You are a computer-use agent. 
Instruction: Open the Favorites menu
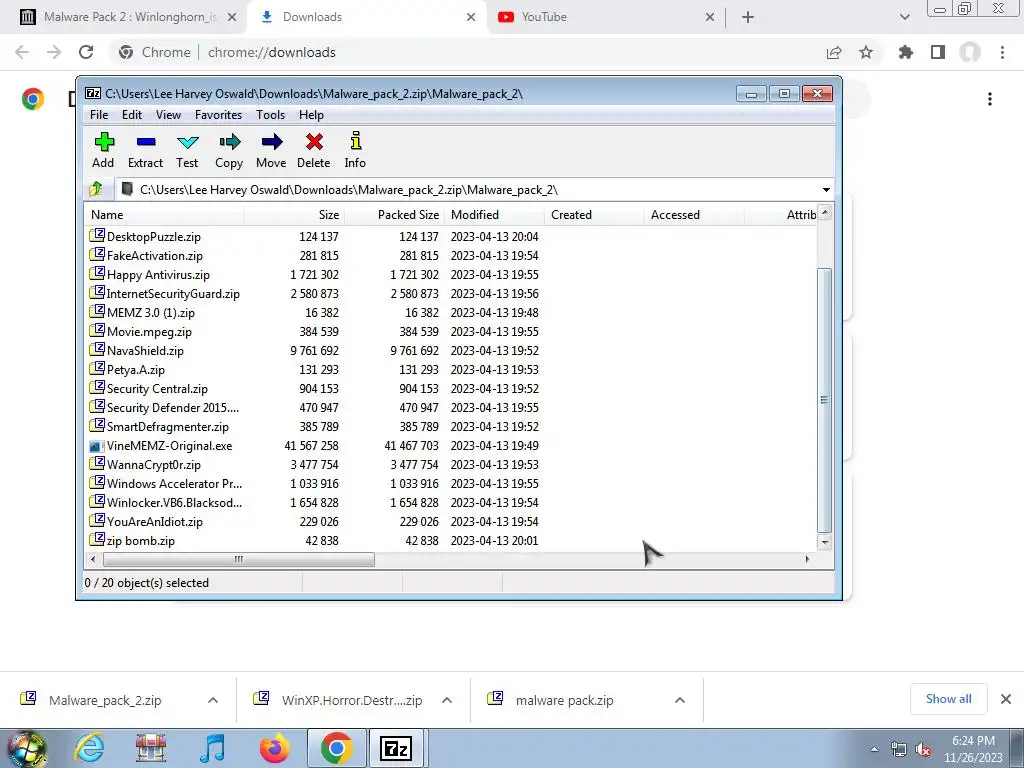218,115
